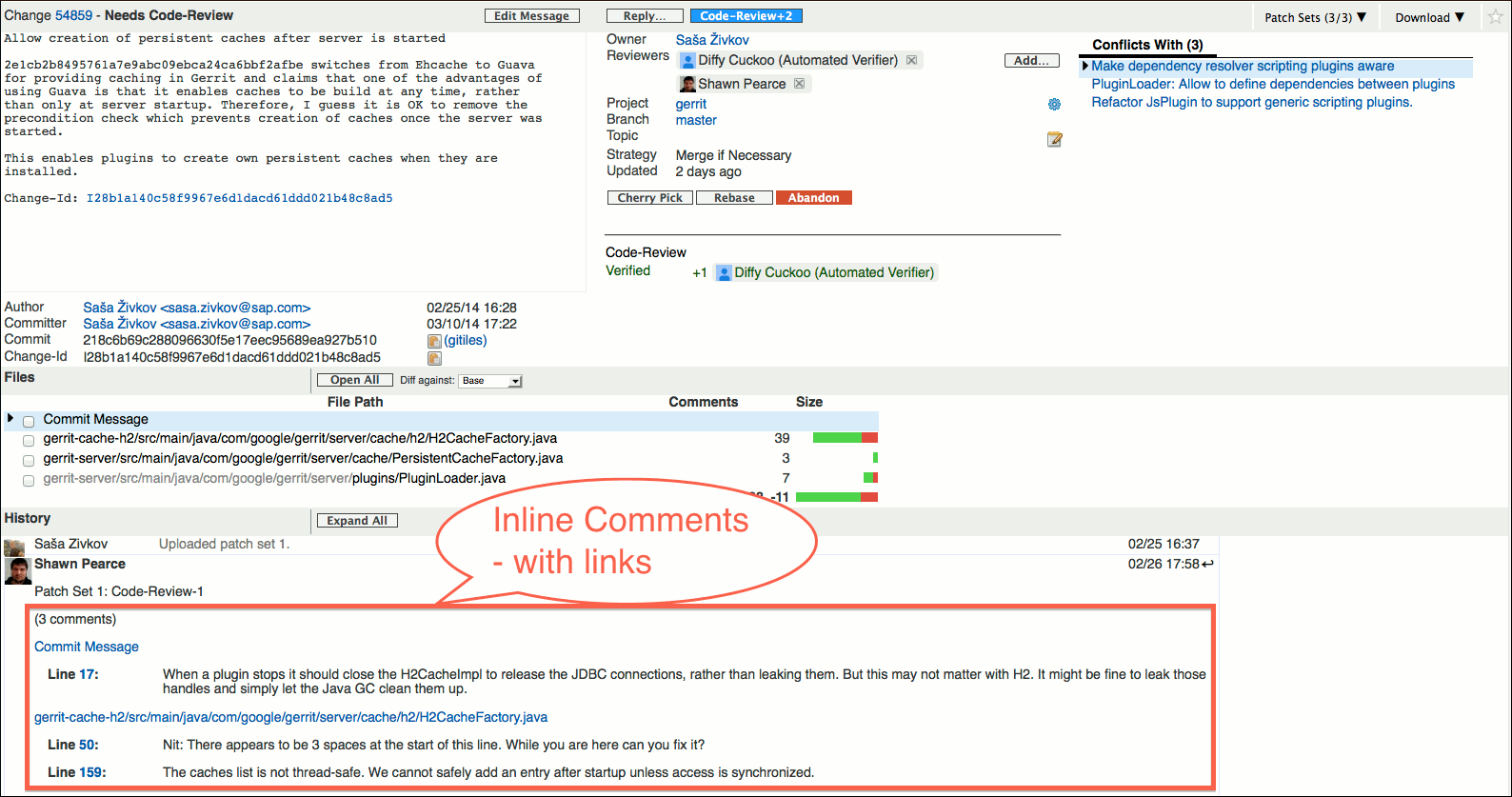
Task: Open the Diff against Base selector
Action: pos(490,381)
